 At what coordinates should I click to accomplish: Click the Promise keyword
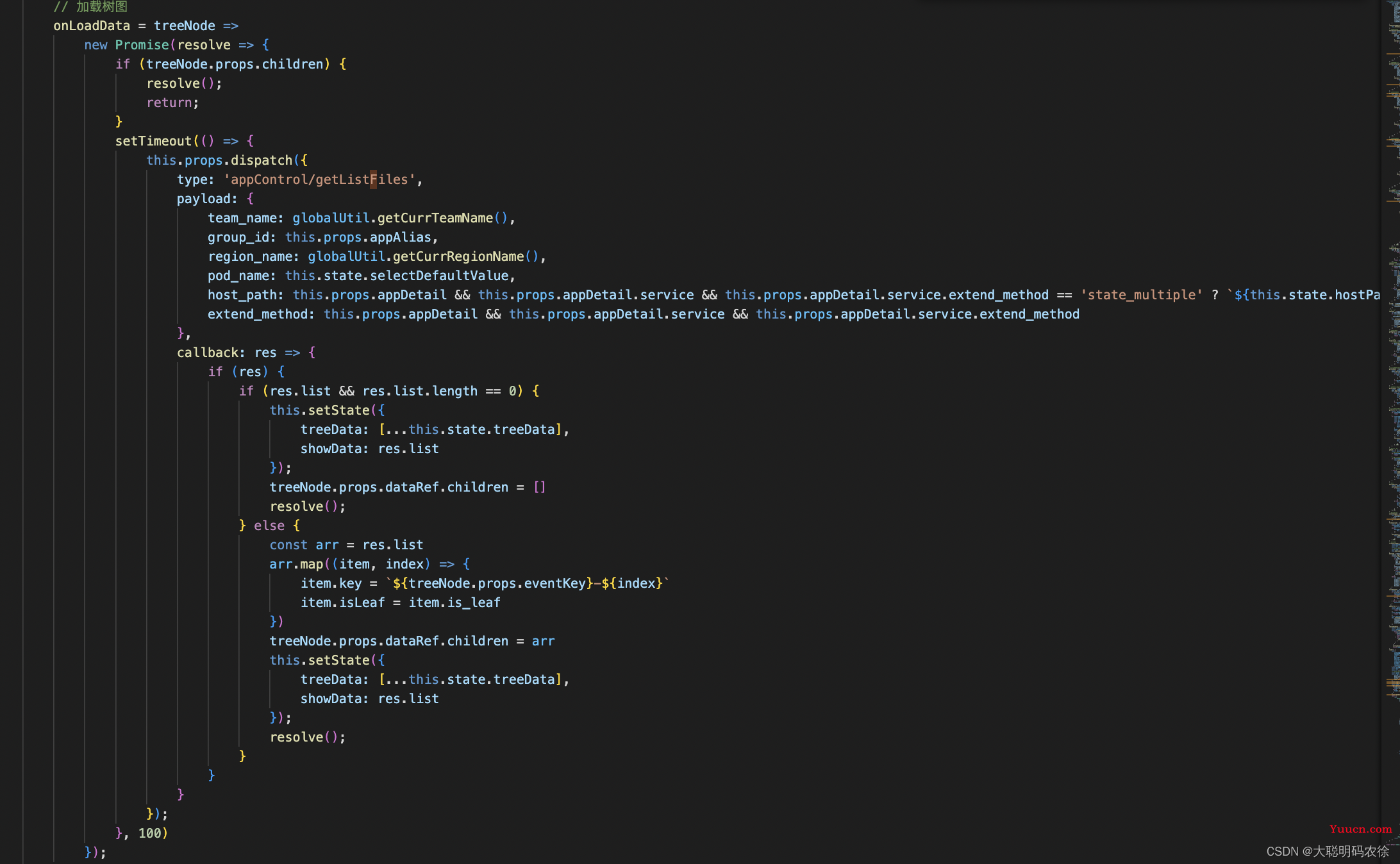coord(141,45)
